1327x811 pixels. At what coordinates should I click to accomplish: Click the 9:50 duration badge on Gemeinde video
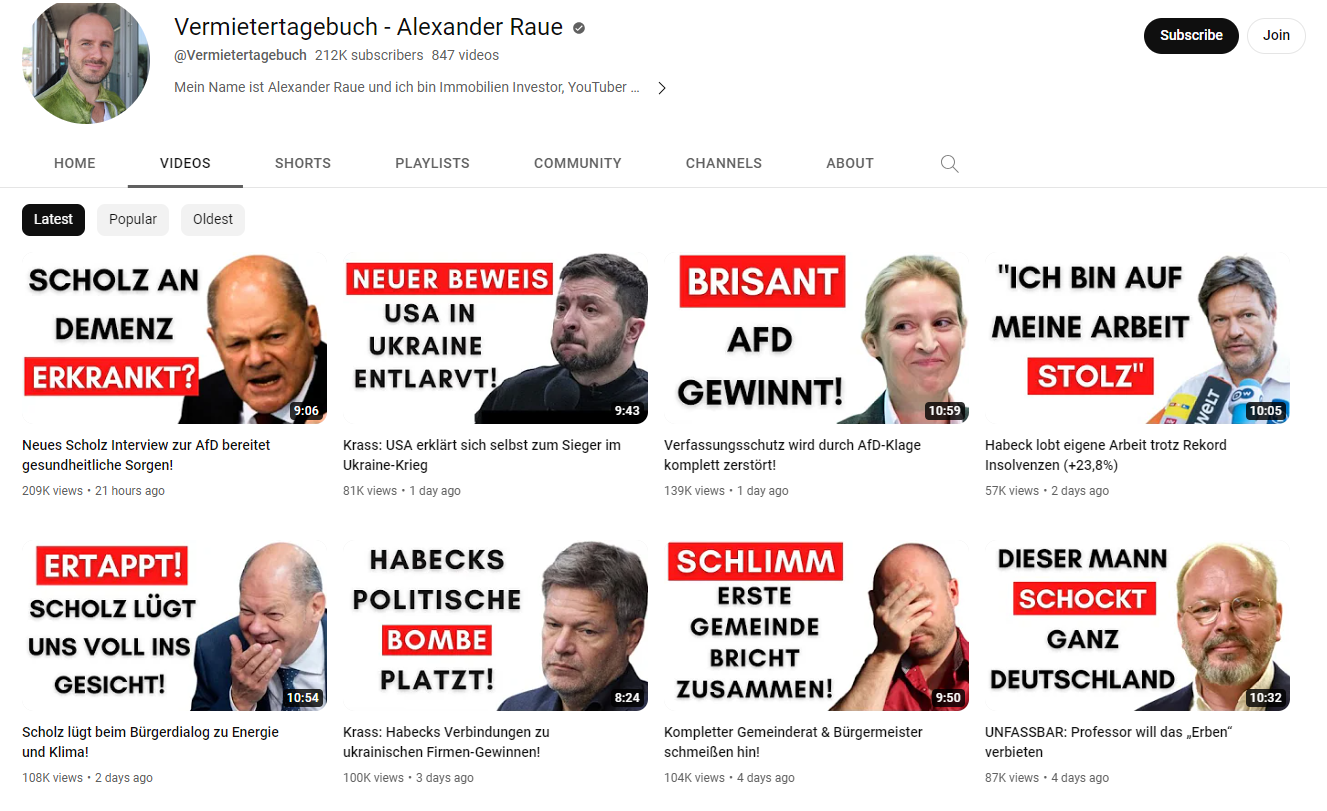click(947, 698)
